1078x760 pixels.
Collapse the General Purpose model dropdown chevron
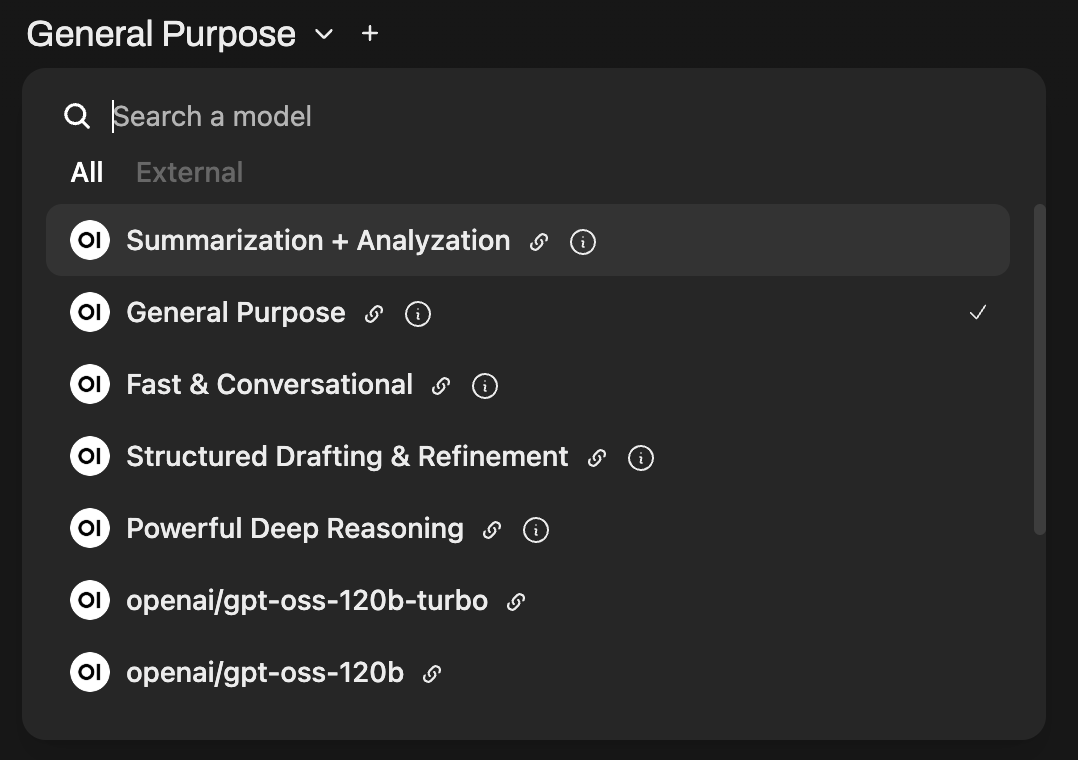coord(323,34)
